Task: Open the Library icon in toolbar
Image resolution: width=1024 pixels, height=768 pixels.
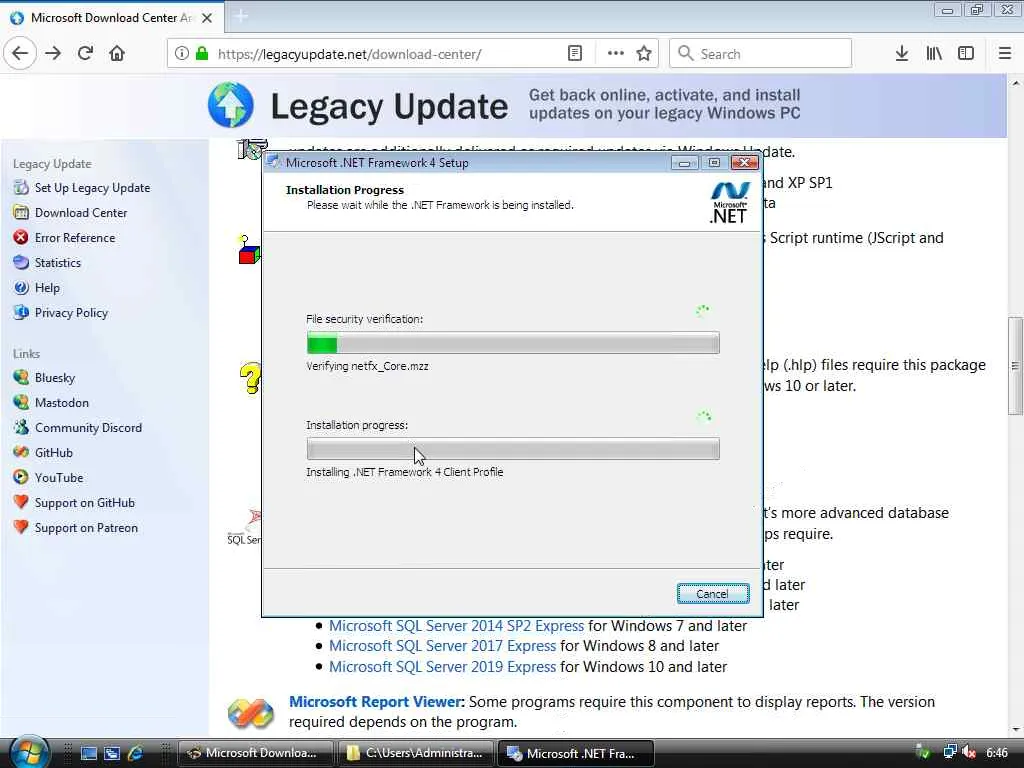Action: pyautogui.click(x=934, y=54)
